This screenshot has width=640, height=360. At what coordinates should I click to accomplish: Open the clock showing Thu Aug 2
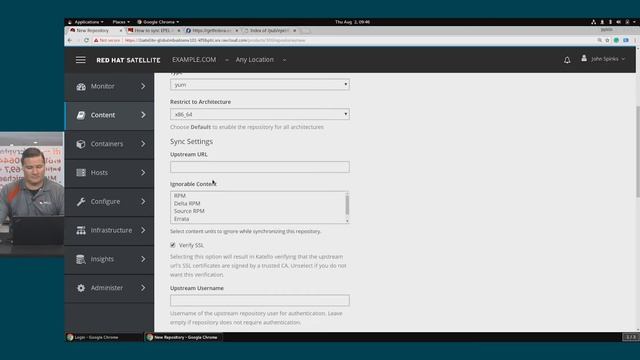point(352,22)
